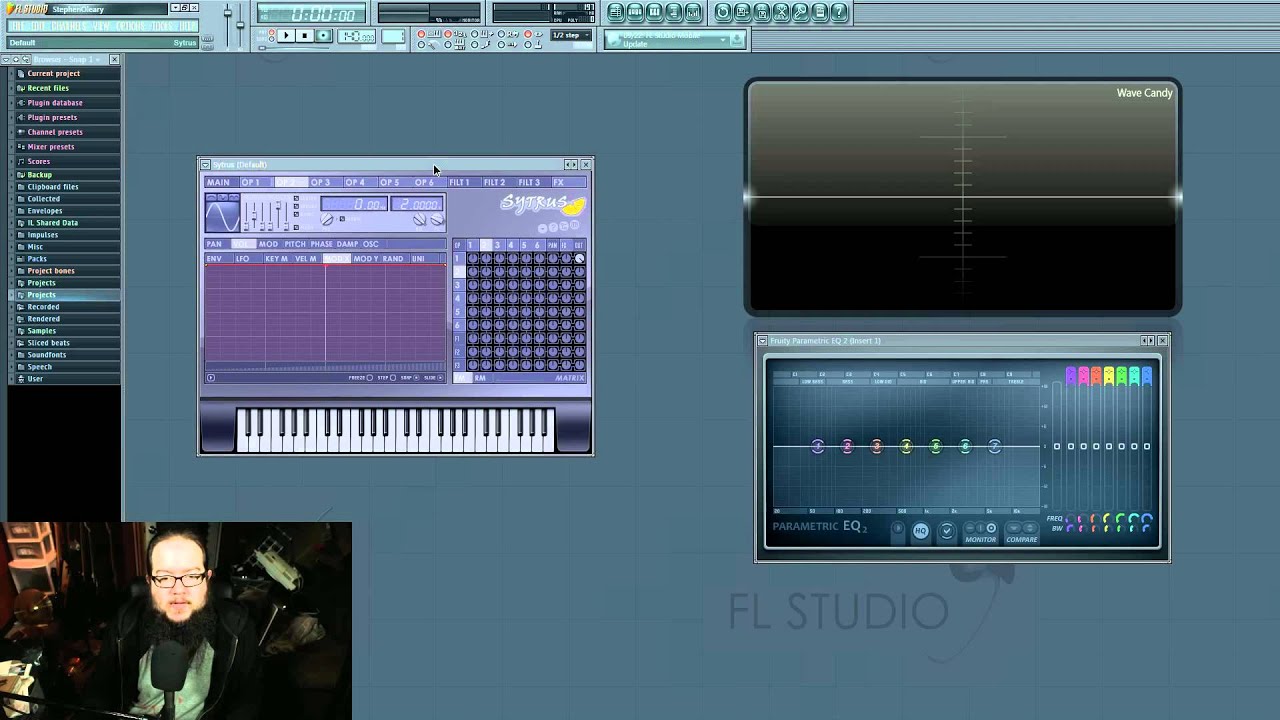Open the Fruity Parametric EQ 2 window menu
This screenshot has width=1280, height=720.
762,341
